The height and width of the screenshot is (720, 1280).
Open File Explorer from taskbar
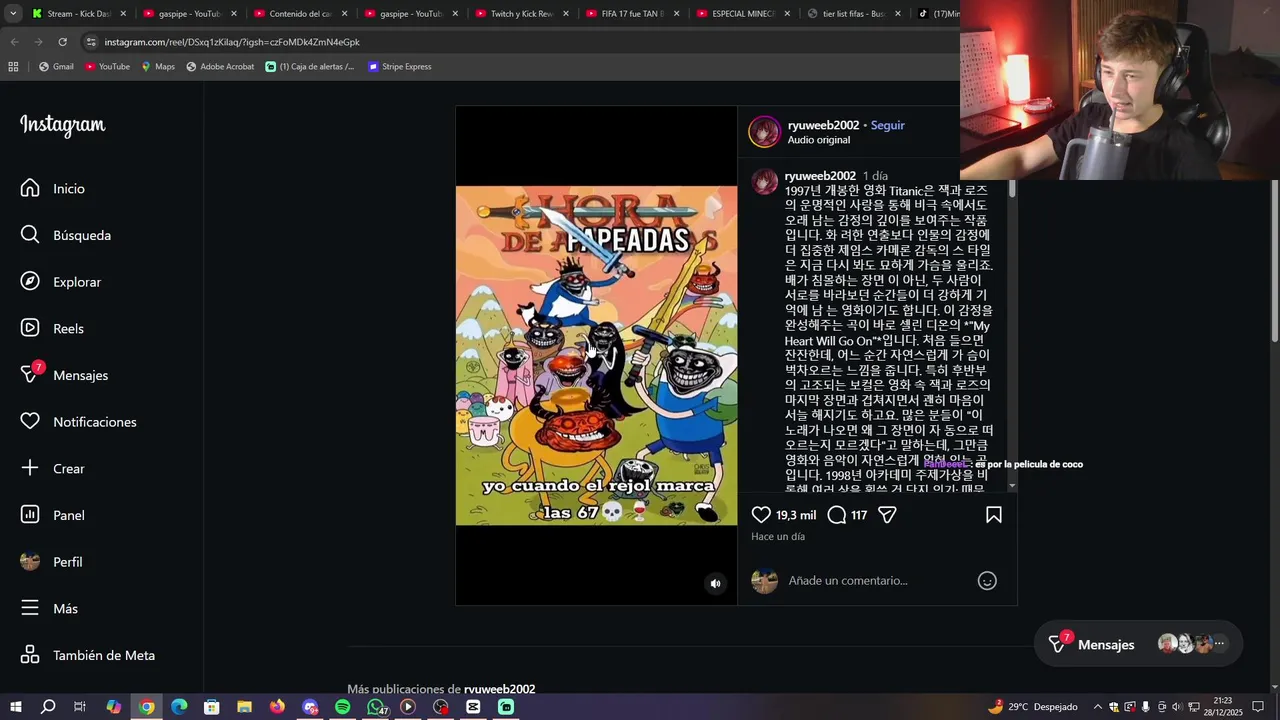(244, 707)
